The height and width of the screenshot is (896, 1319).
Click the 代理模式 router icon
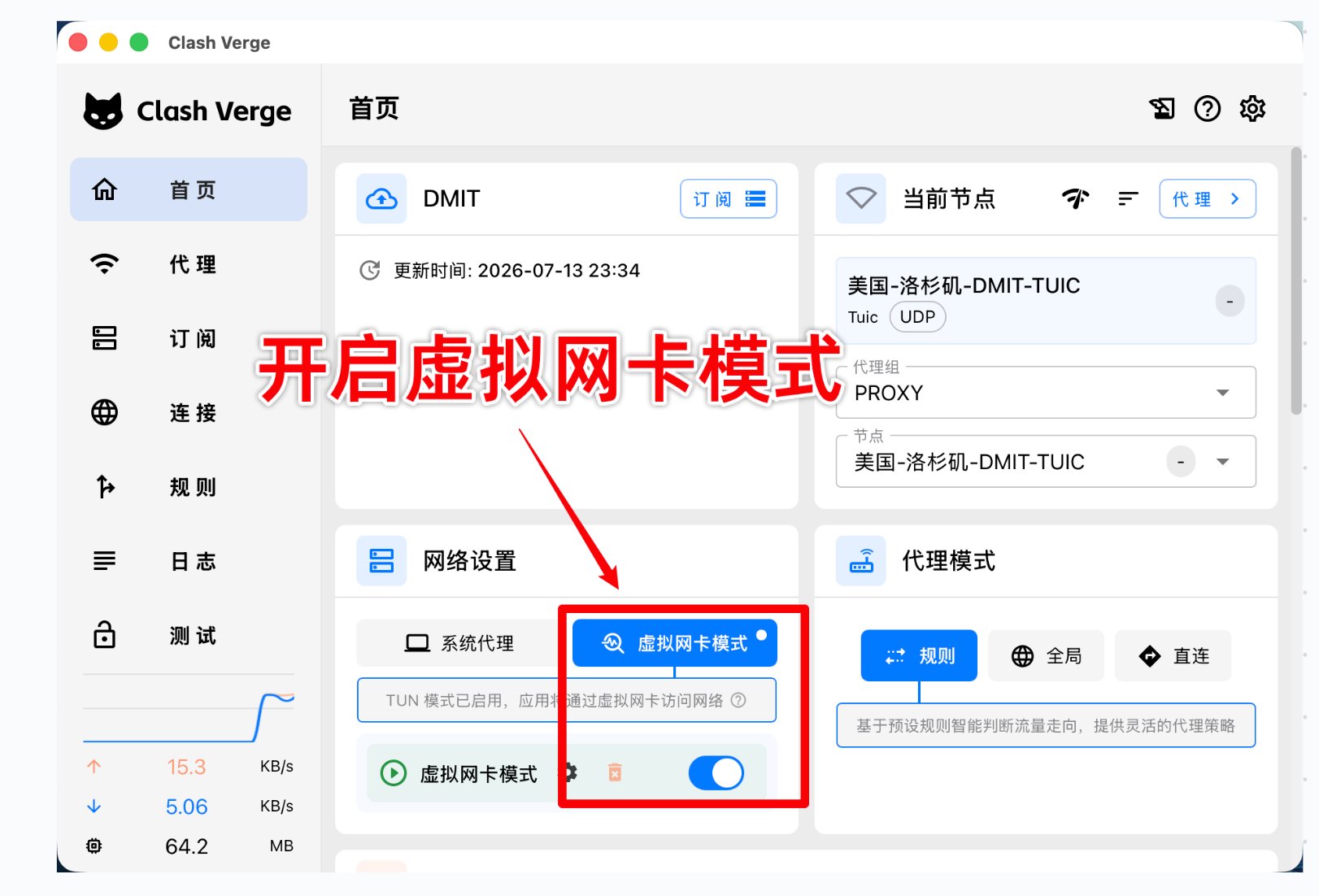pos(861,561)
